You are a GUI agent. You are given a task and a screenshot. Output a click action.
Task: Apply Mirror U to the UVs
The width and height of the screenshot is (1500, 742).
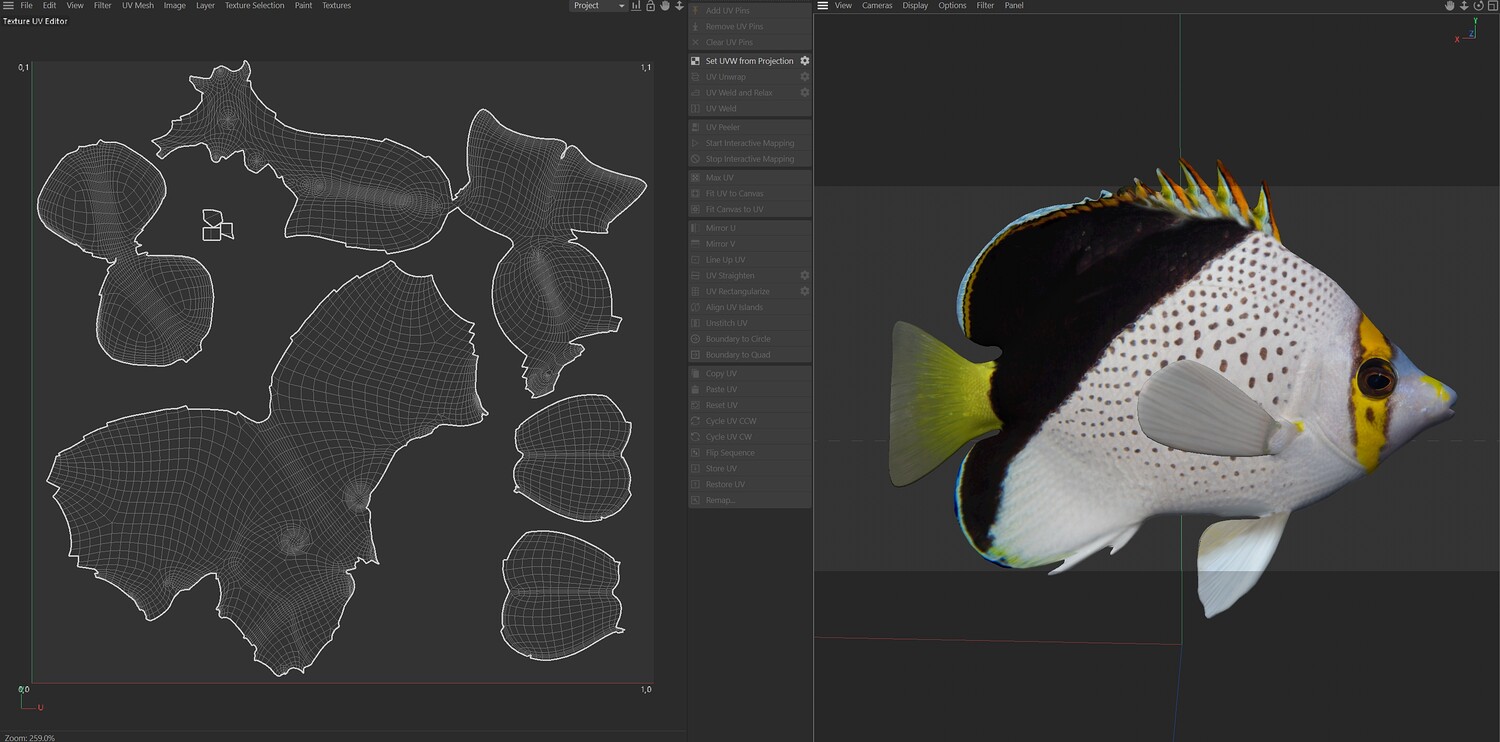tap(750, 228)
